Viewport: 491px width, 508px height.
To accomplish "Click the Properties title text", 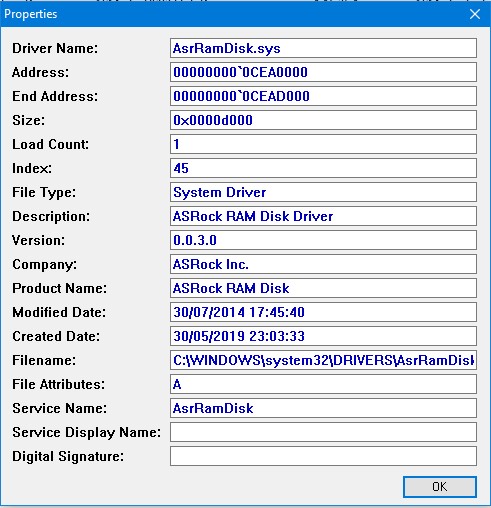I will [30, 14].
